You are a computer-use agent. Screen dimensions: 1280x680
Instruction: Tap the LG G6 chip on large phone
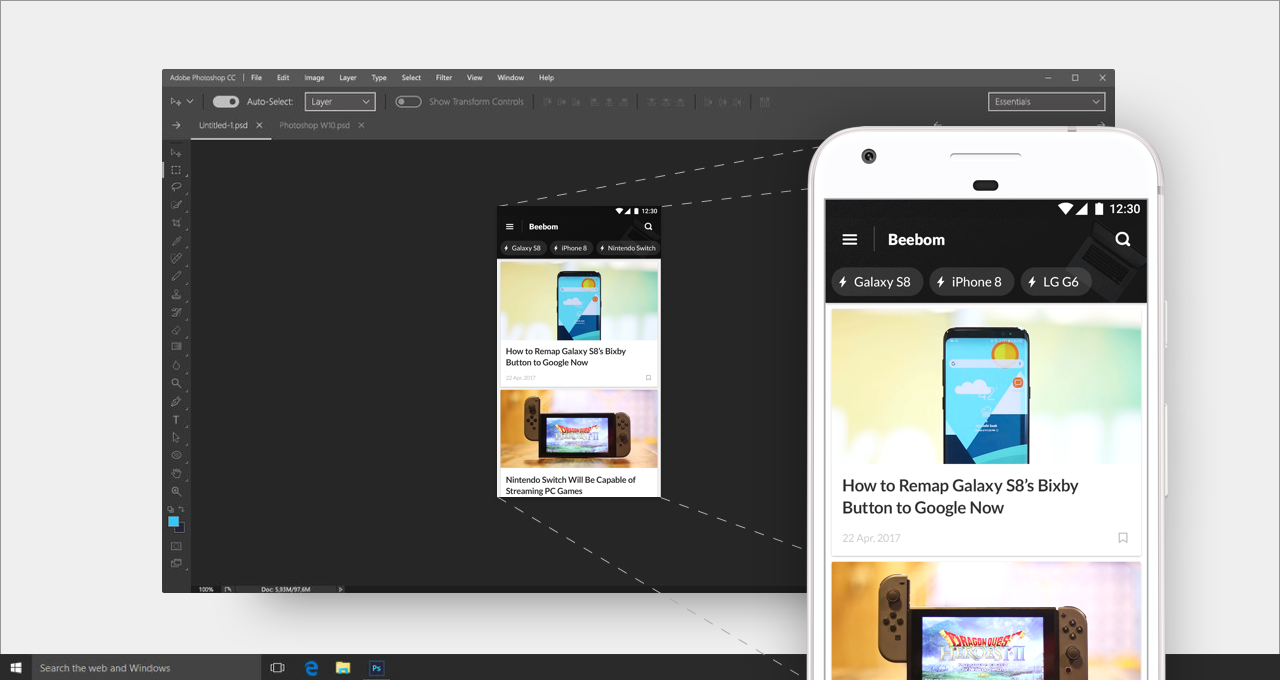pyautogui.click(x=1055, y=282)
